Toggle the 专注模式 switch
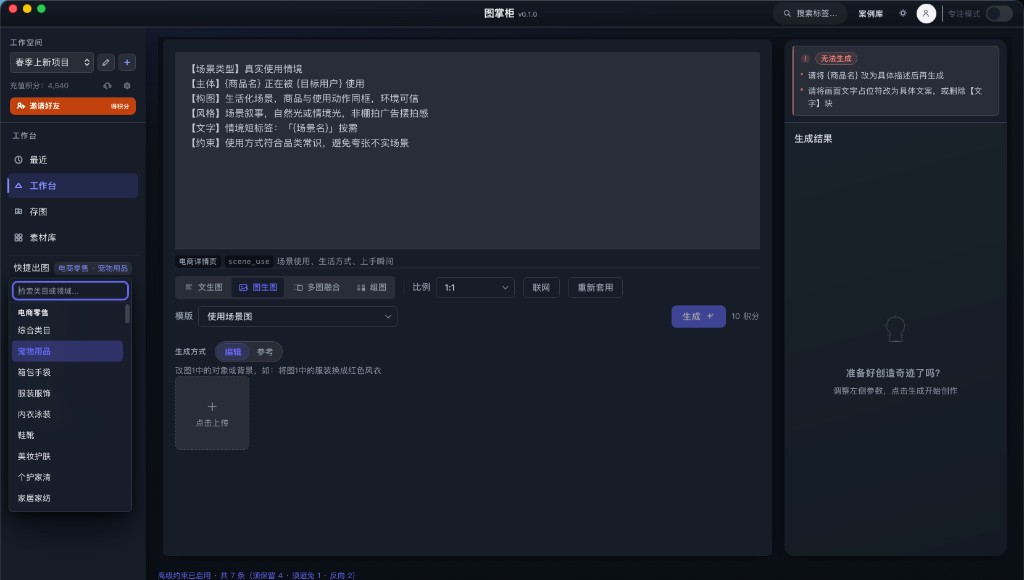The height and width of the screenshot is (580, 1024). 999,13
